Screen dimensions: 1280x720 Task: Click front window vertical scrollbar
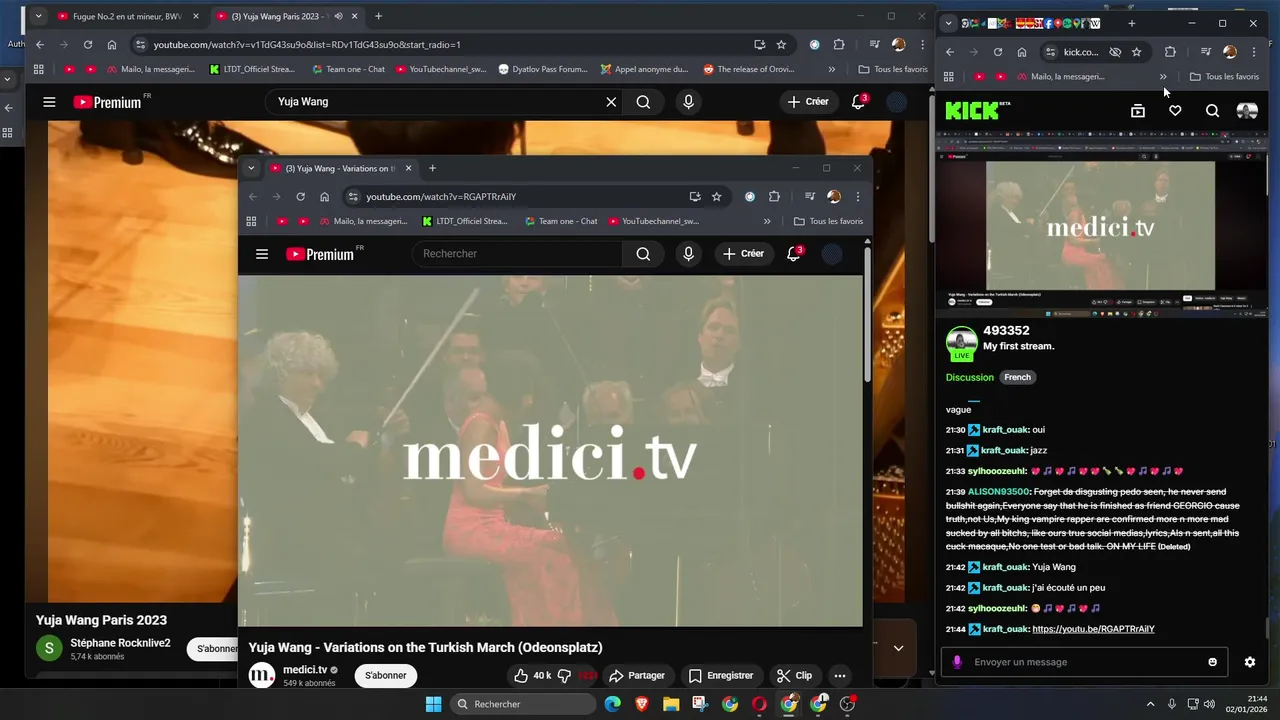coord(867,315)
